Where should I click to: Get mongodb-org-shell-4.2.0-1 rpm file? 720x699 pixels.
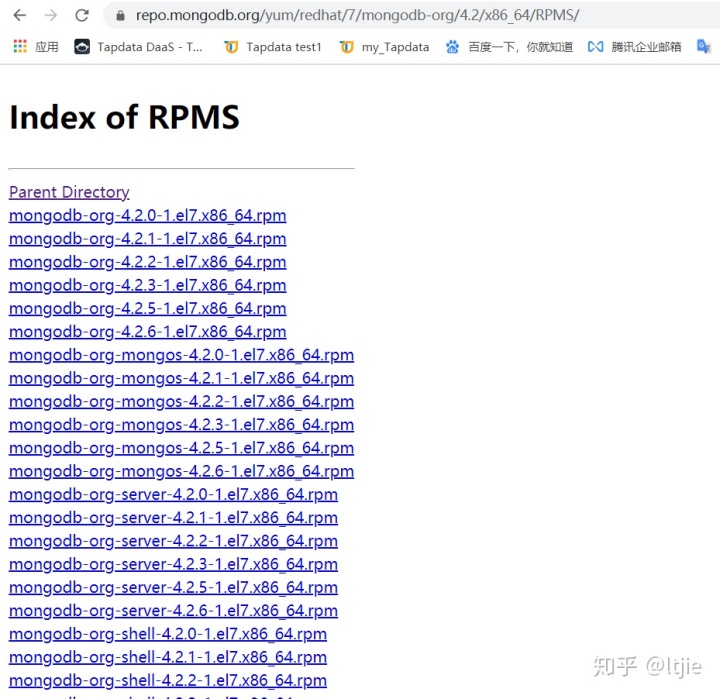(168, 634)
